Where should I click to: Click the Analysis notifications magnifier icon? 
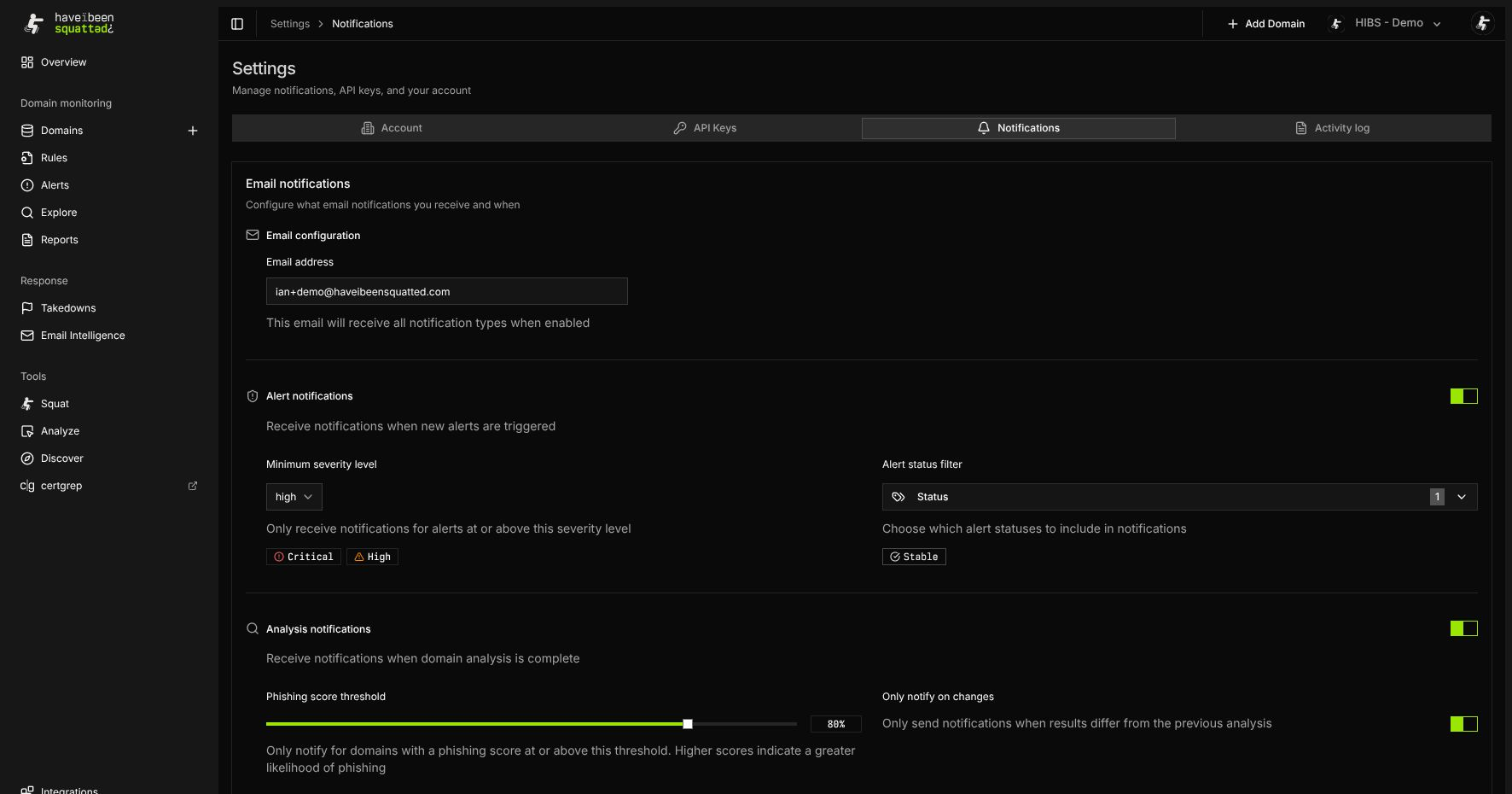[253, 628]
